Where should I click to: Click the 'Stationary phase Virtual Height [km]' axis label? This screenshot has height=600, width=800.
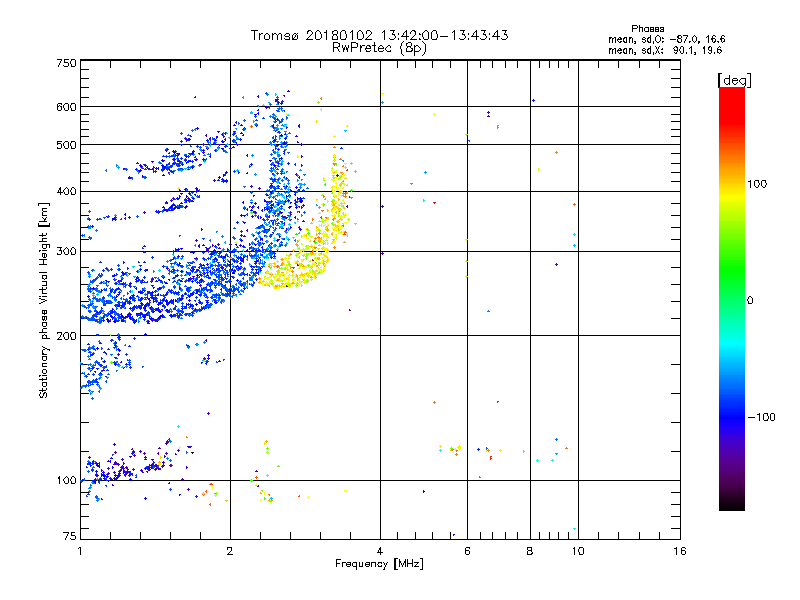click(44, 300)
